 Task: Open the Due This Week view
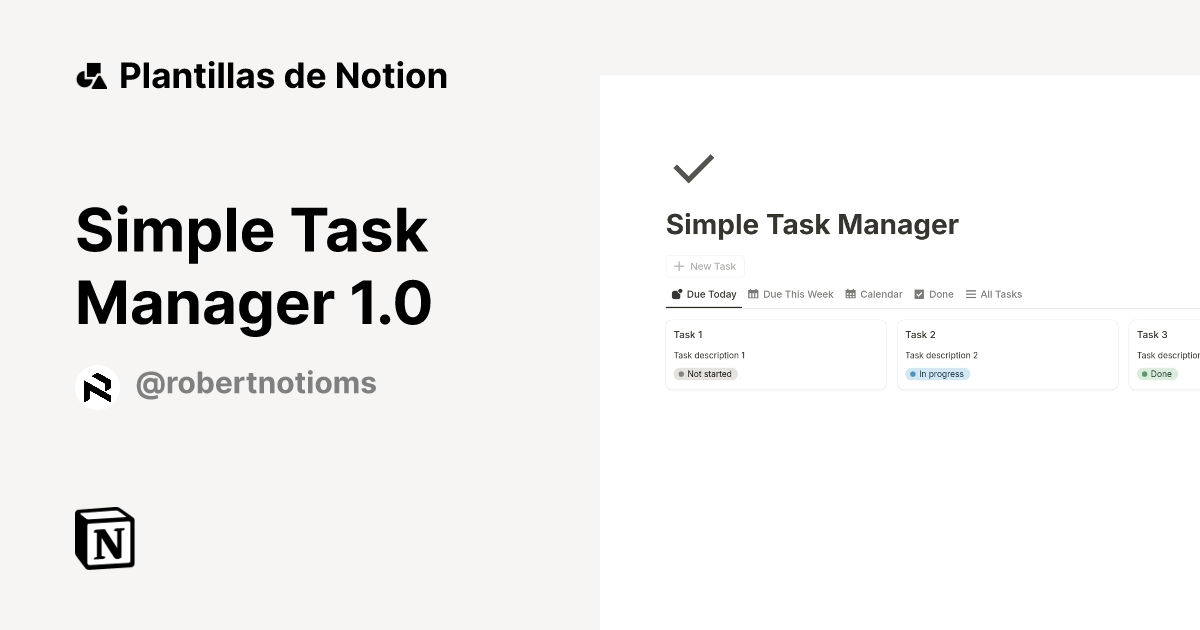797,294
